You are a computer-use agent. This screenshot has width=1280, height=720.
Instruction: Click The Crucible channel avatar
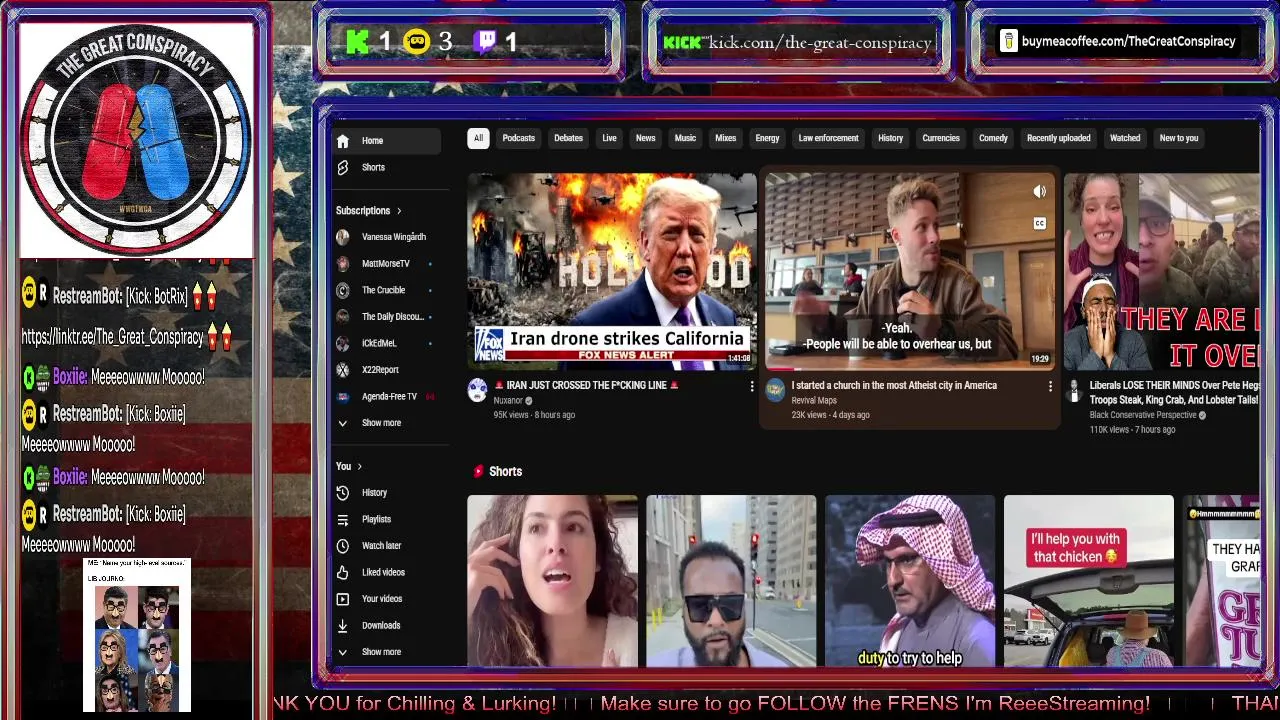tap(343, 290)
